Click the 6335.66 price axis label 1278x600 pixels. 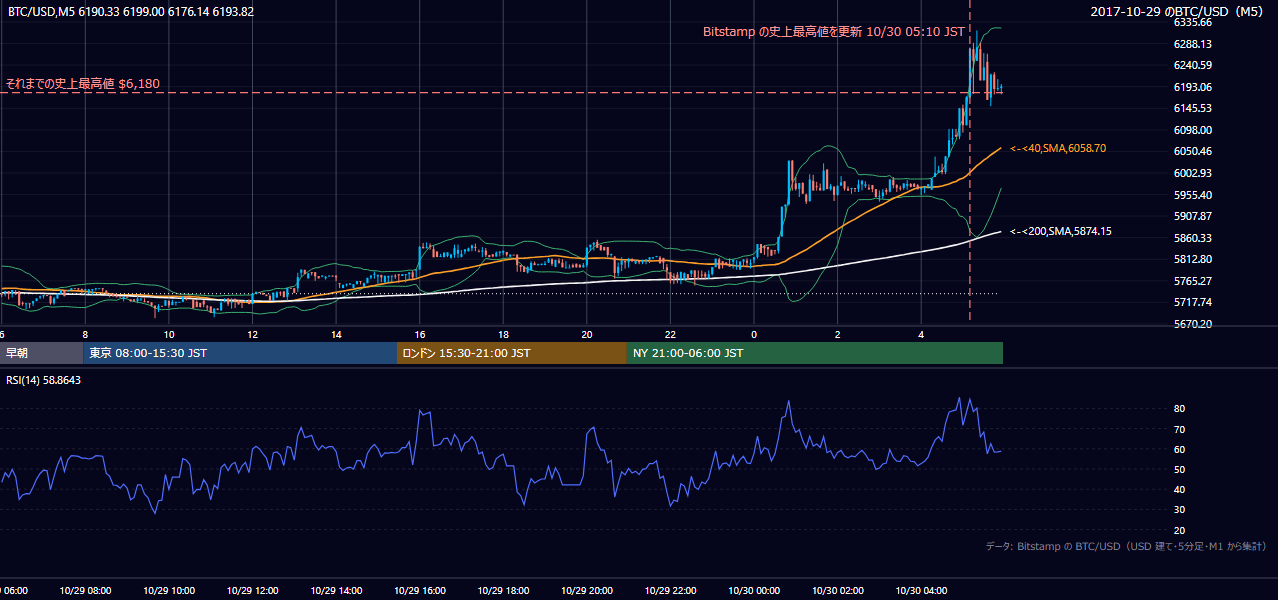tap(1192, 22)
